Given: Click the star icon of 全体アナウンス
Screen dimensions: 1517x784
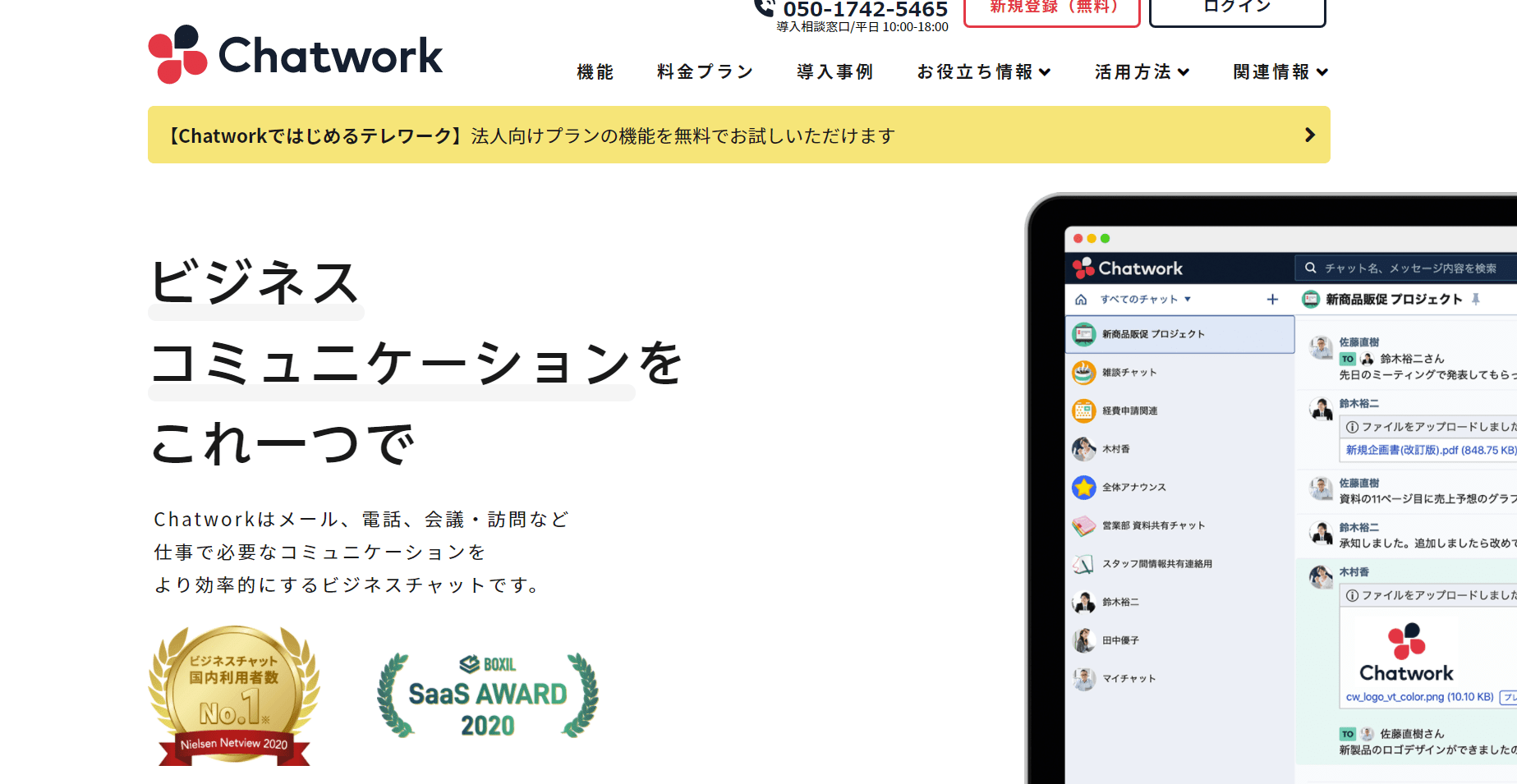Looking at the screenshot, I should point(1084,487).
